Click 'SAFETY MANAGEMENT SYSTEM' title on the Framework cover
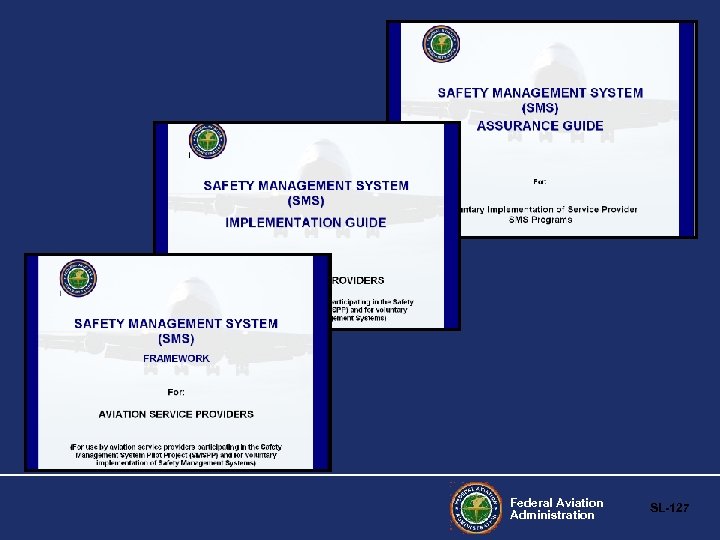Screen dimensions: 720x540 pyautogui.click(x=176, y=324)
